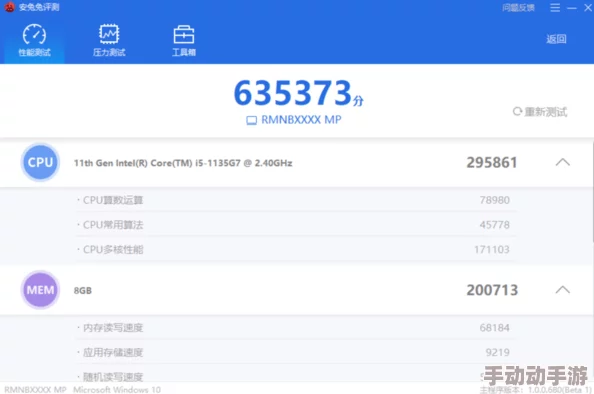The width and height of the screenshot is (594, 394).
Task: Select the 内存读写速度 row
Action: point(296,328)
